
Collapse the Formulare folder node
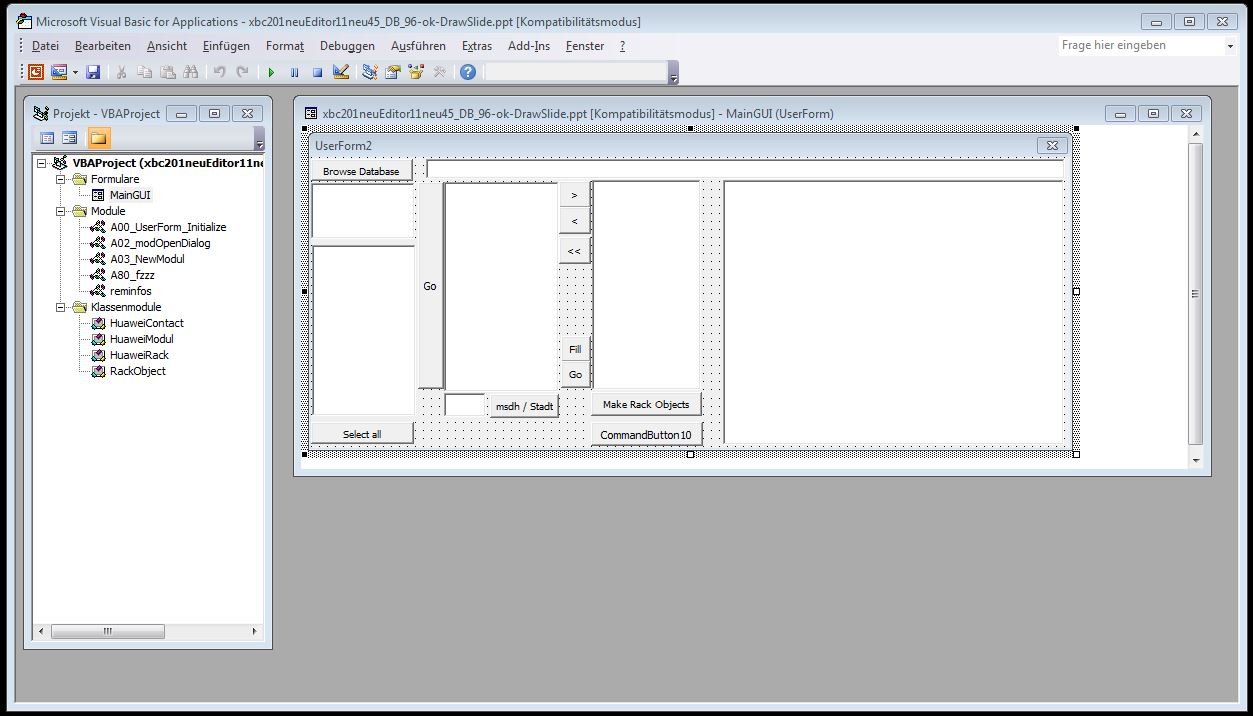pyautogui.click(x=60, y=179)
